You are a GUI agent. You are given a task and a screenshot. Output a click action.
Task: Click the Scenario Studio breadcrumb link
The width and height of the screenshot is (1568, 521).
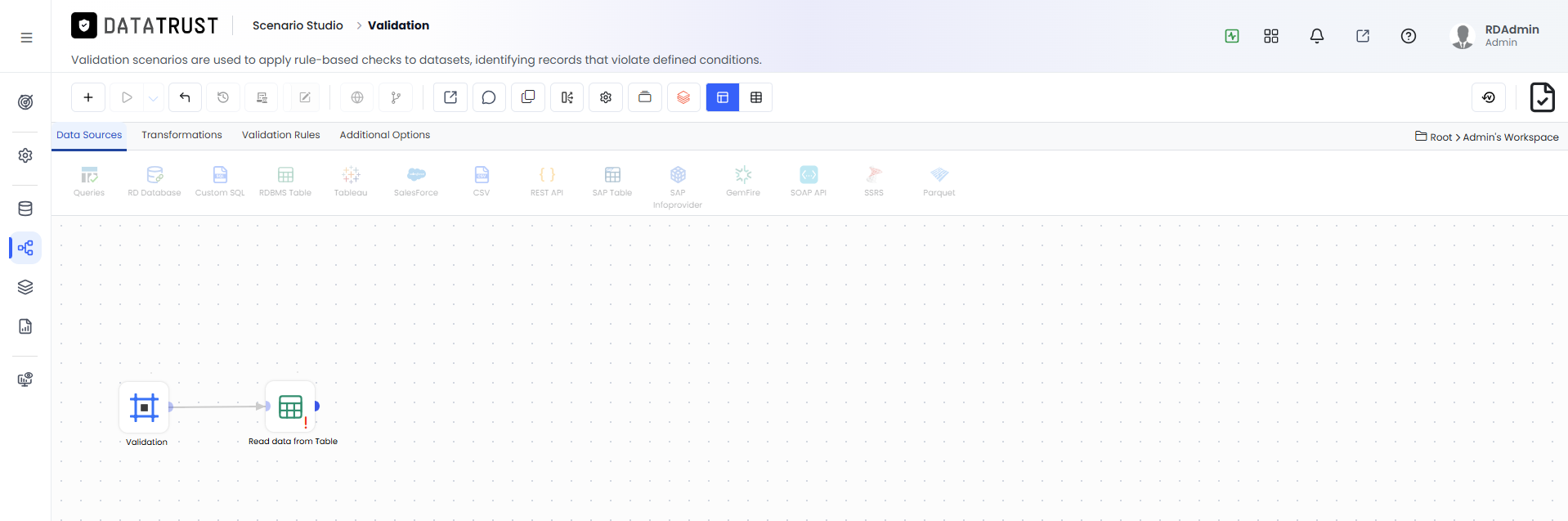click(x=298, y=25)
